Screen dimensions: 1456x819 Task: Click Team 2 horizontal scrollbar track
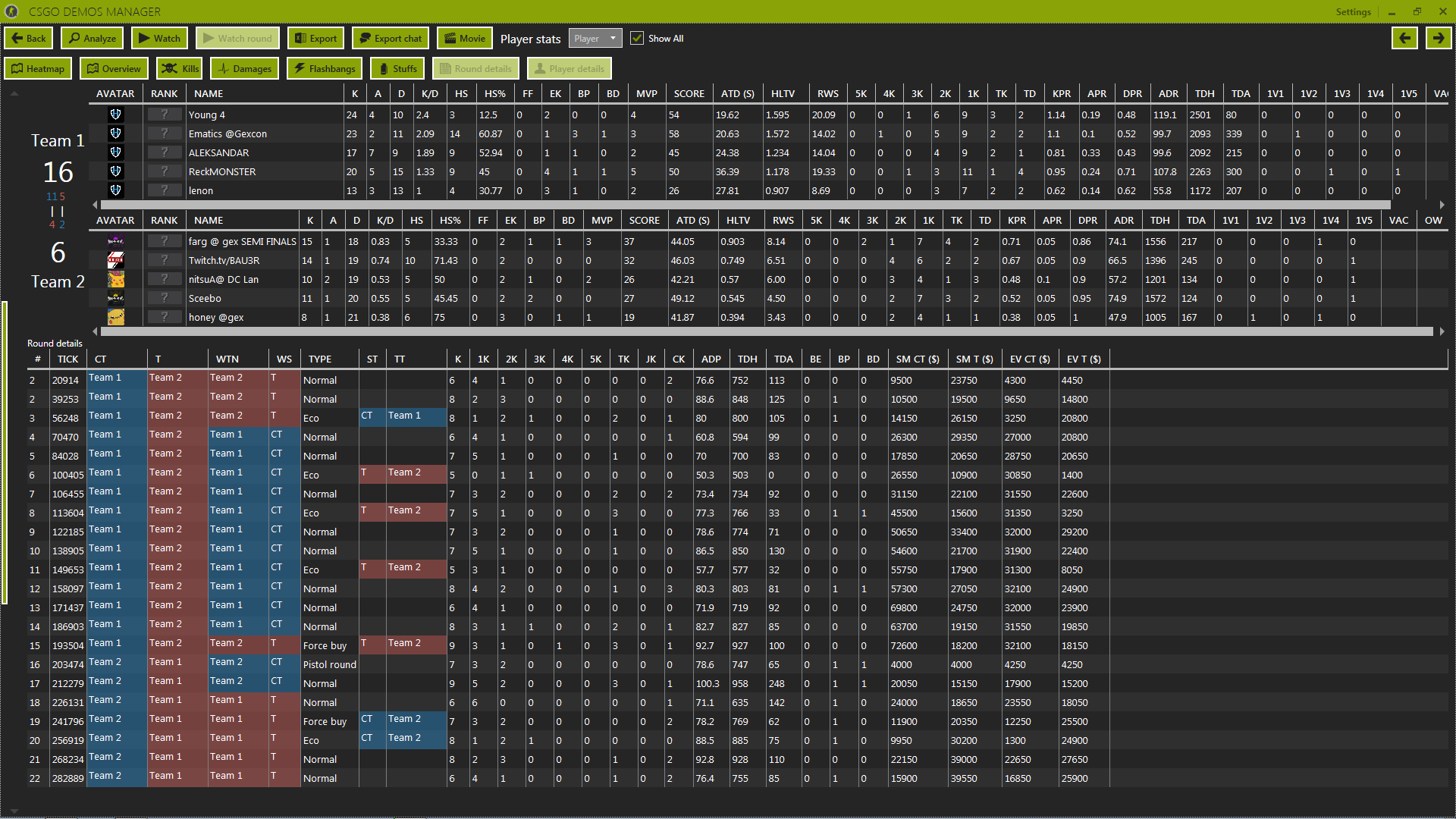pyautogui.click(x=767, y=331)
